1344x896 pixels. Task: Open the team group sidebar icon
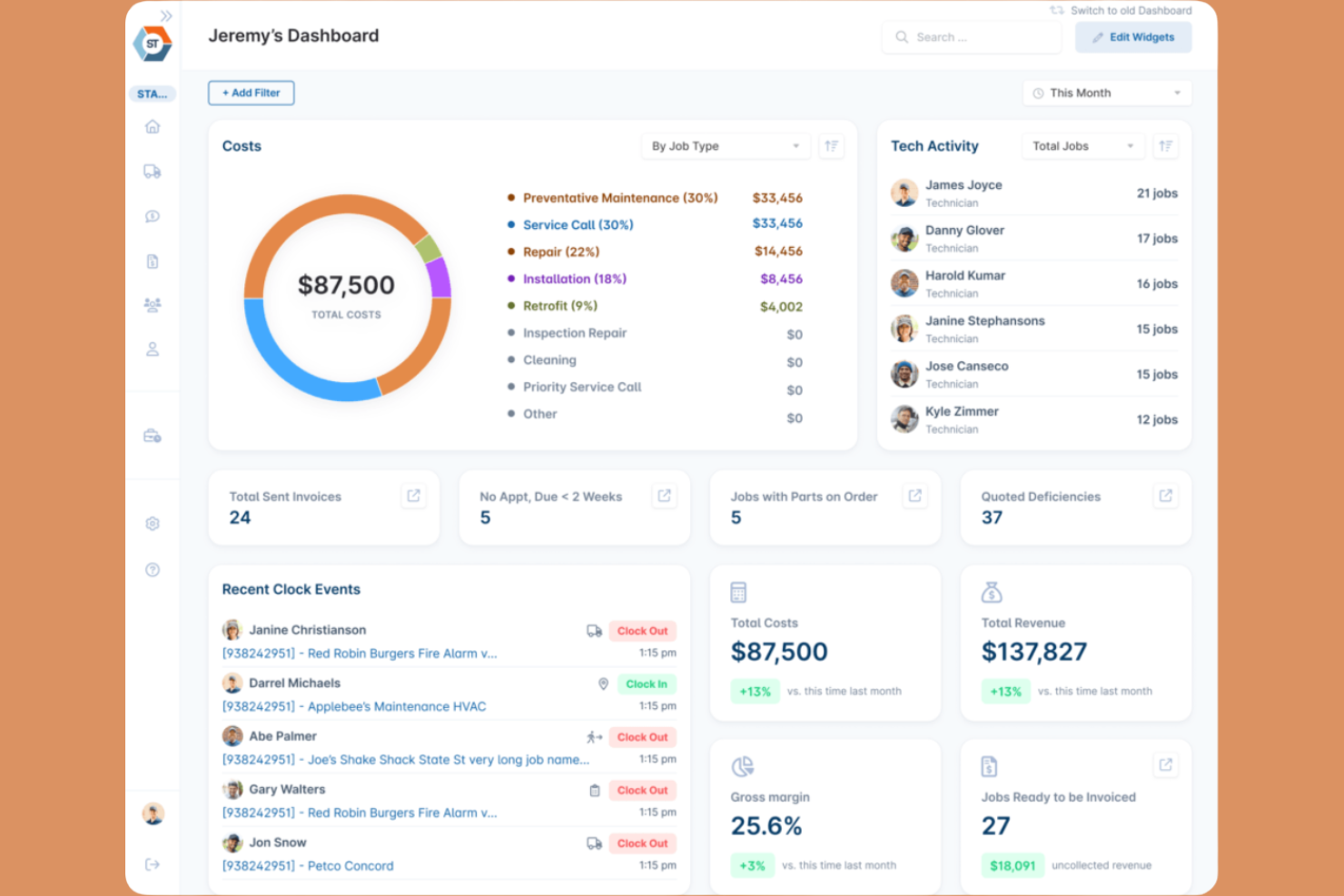pos(153,305)
